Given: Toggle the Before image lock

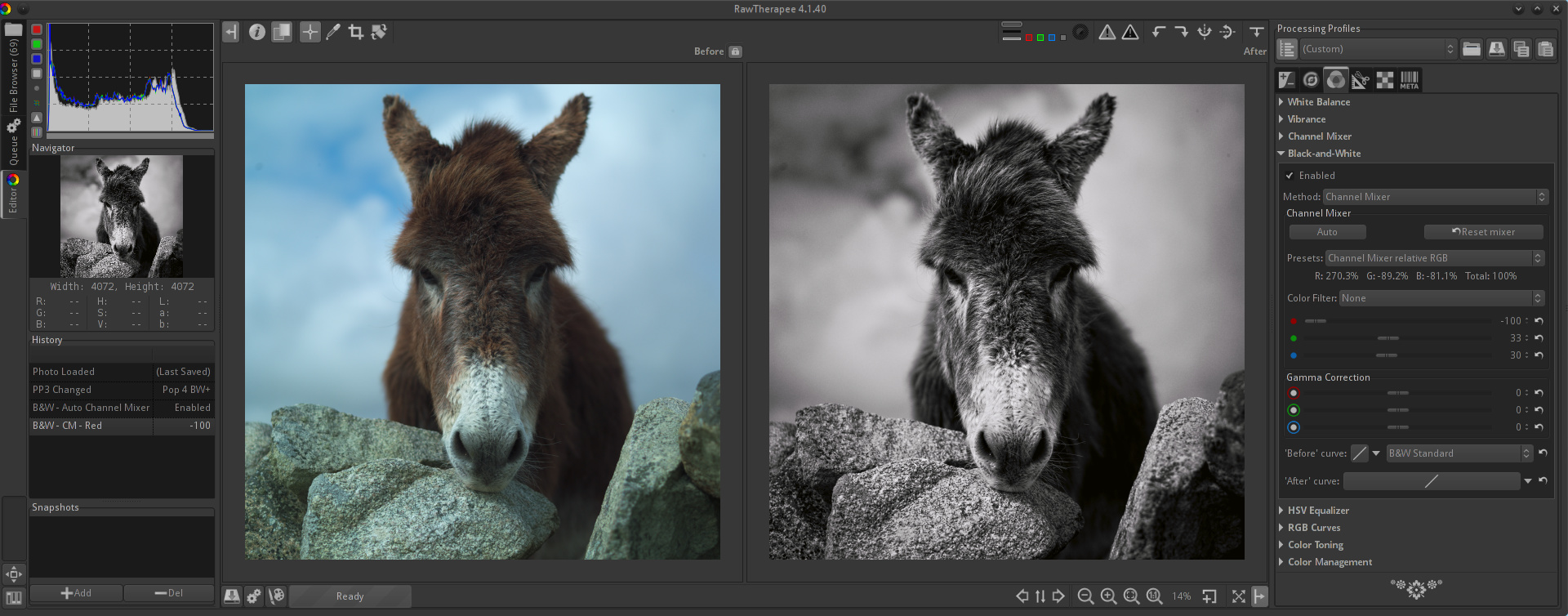Looking at the screenshot, I should point(735,51).
